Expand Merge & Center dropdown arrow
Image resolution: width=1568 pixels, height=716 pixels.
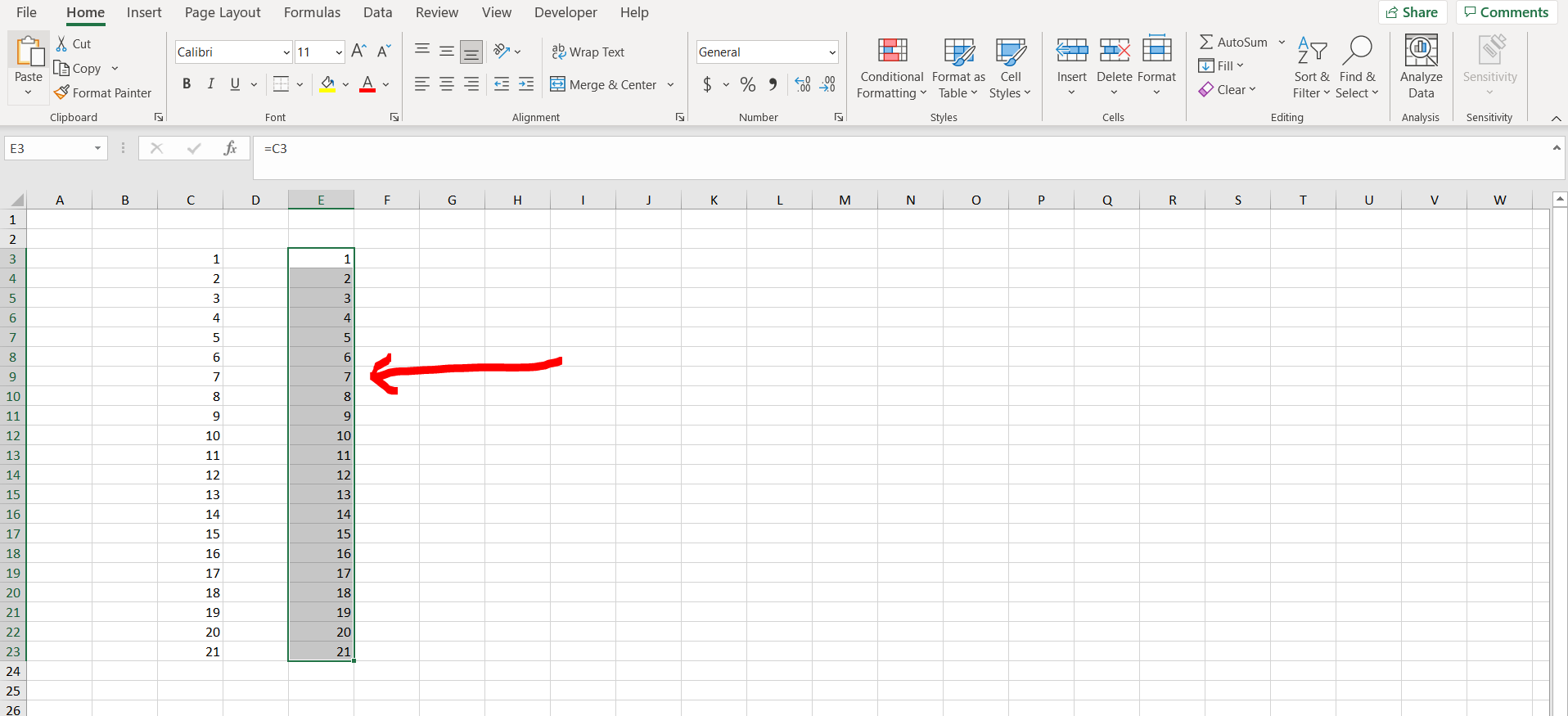670,84
